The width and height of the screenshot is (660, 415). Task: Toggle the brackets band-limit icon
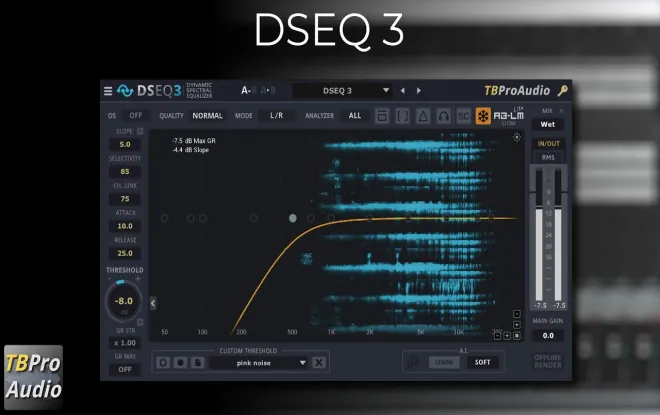pos(402,116)
